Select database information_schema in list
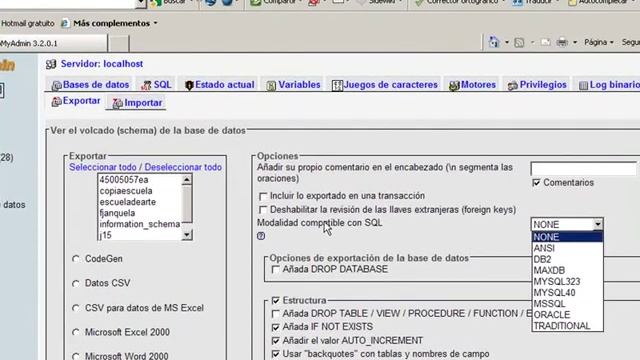The height and width of the screenshot is (360, 640). (140, 224)
